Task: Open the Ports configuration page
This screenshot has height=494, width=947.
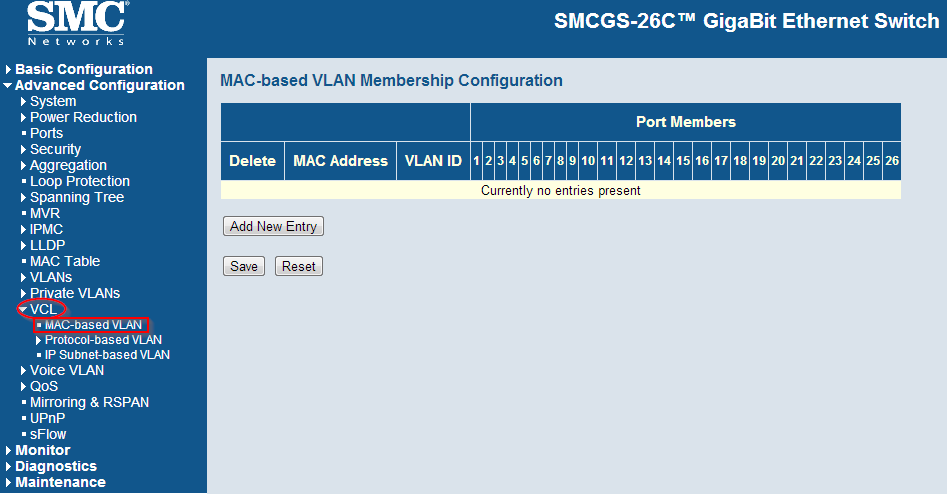Action: point(46,133)
